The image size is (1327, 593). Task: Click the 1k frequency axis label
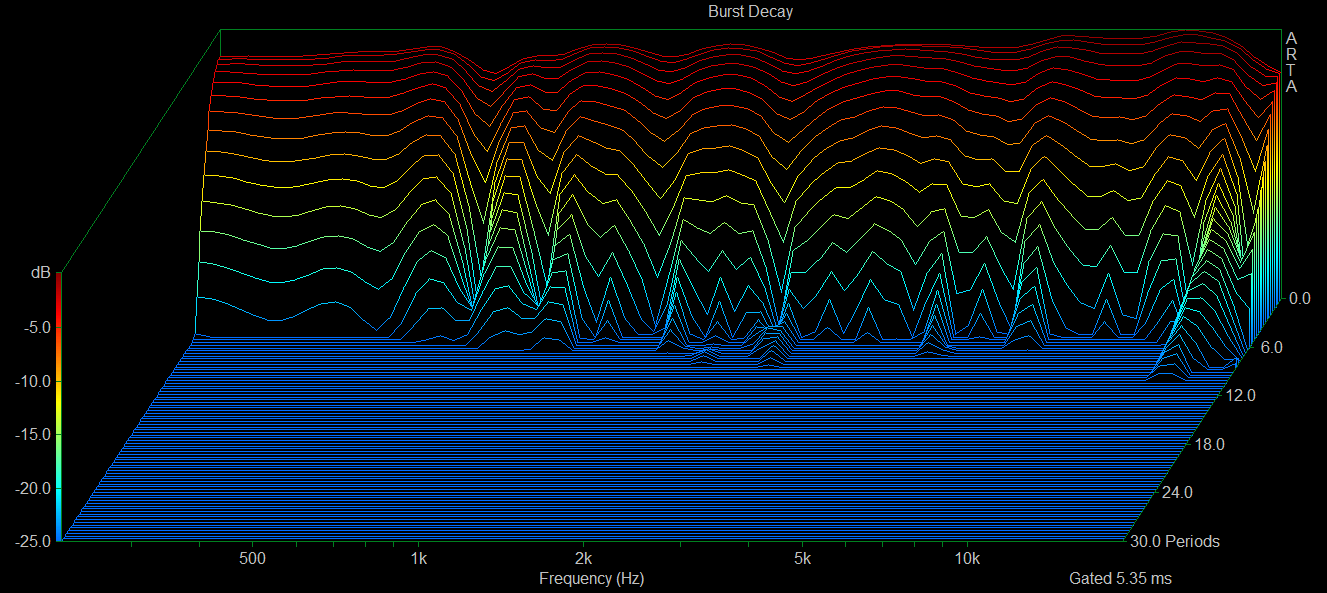pyautogui.click(x=419, y=557)
